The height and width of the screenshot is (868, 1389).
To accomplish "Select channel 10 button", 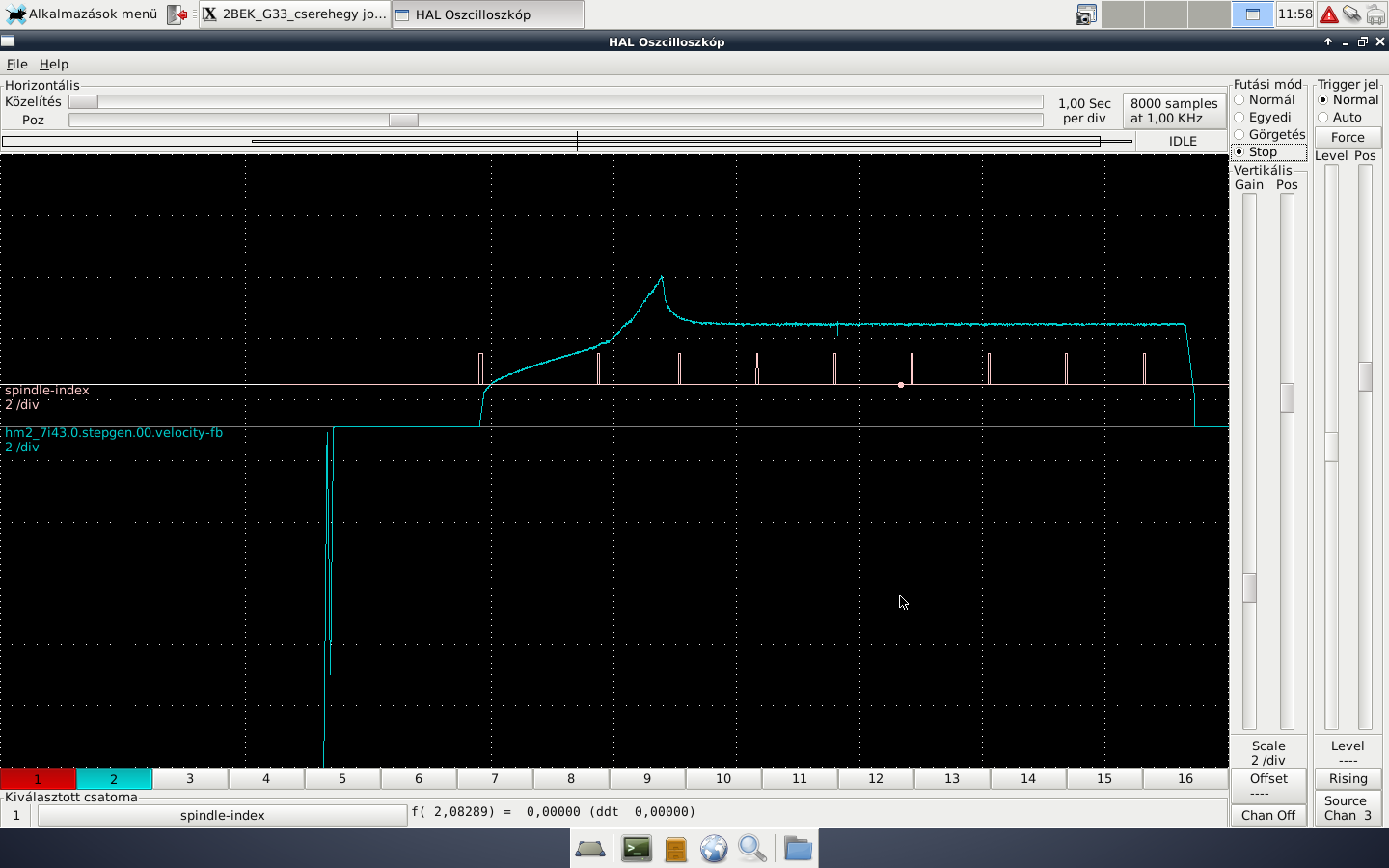I will 723,778.
